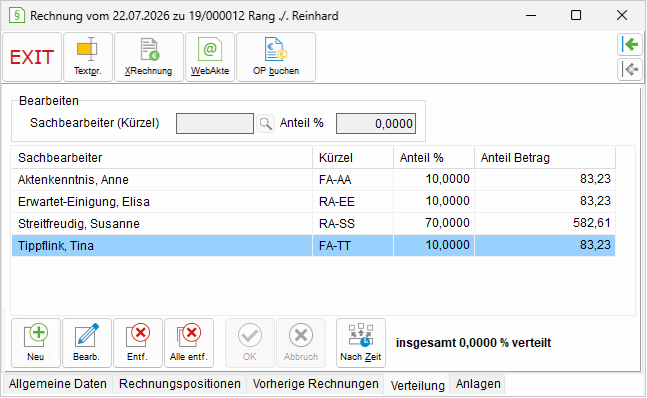Open the Rechnungspositionen tab
Screen dimensions: 647x398
(179, 384)
